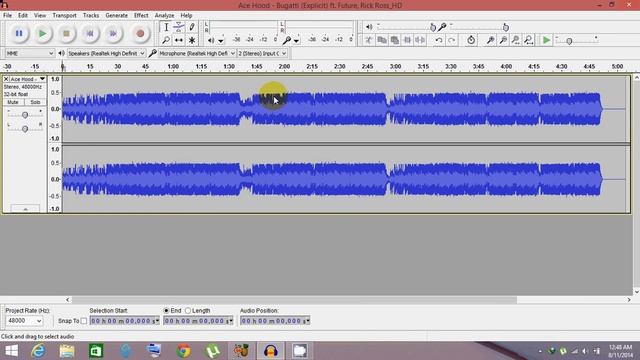Open the 2 (Stereo) input channels dropdown

262,53
